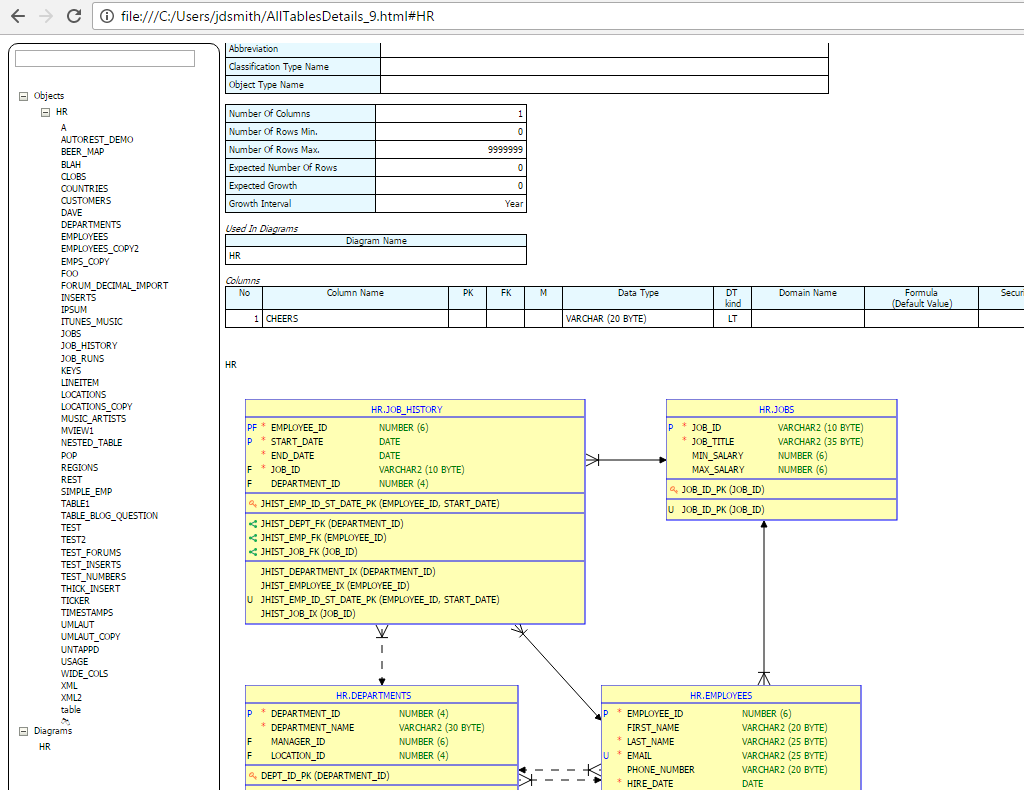
Task: Reload the current page
Action: point(74,16)
